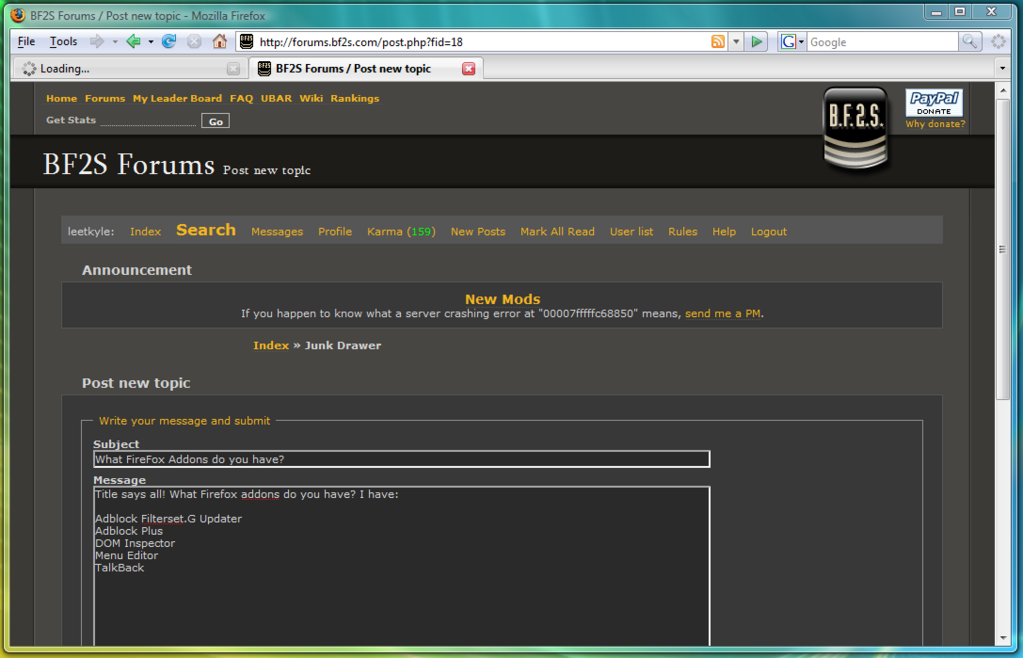Open the address bar history dropdown
This screenshot has height=658, width=1023.
736,42
